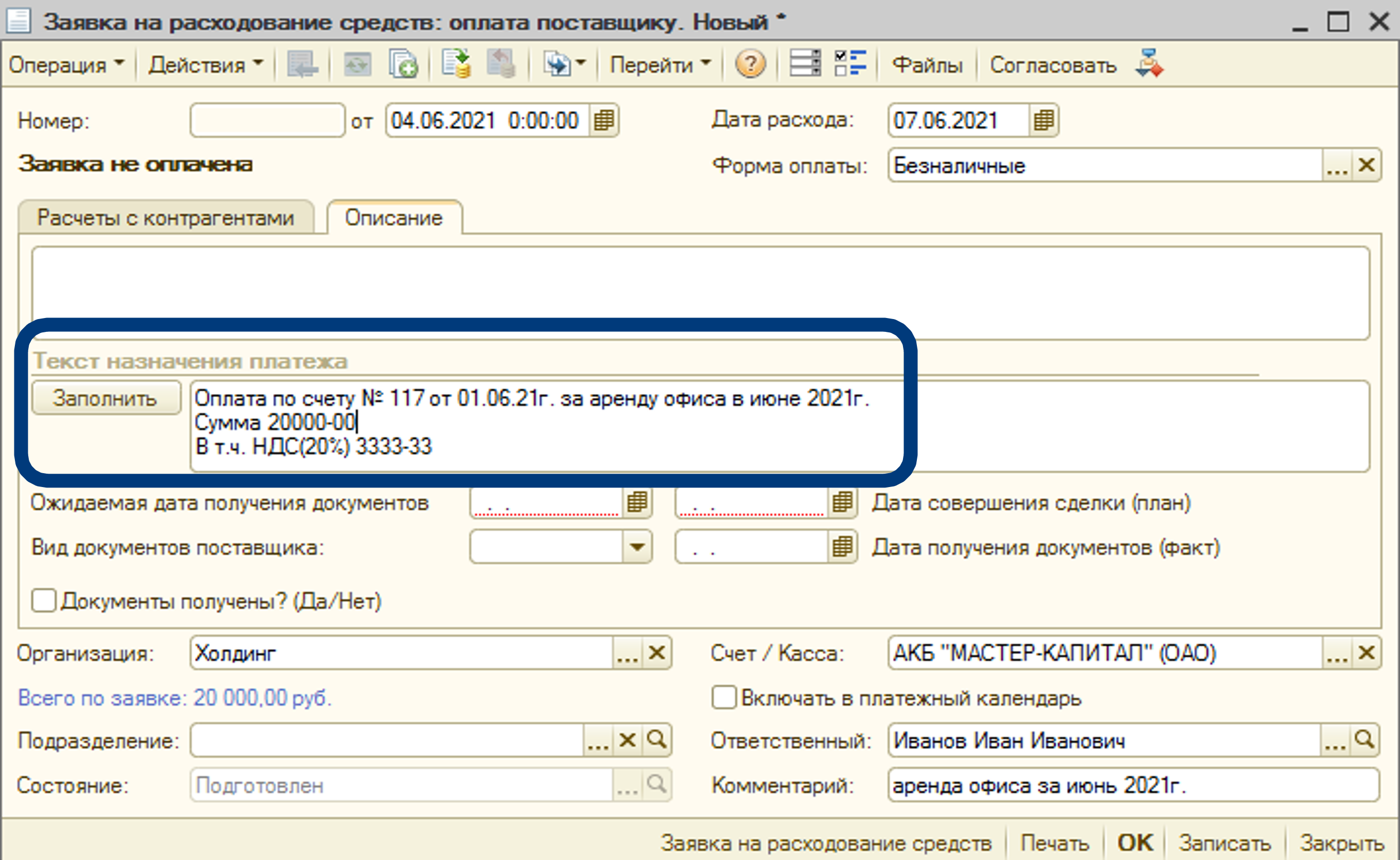
Task: Click the grayed unpost document icon
Action: pyautogui.click(x=501, y=64)
